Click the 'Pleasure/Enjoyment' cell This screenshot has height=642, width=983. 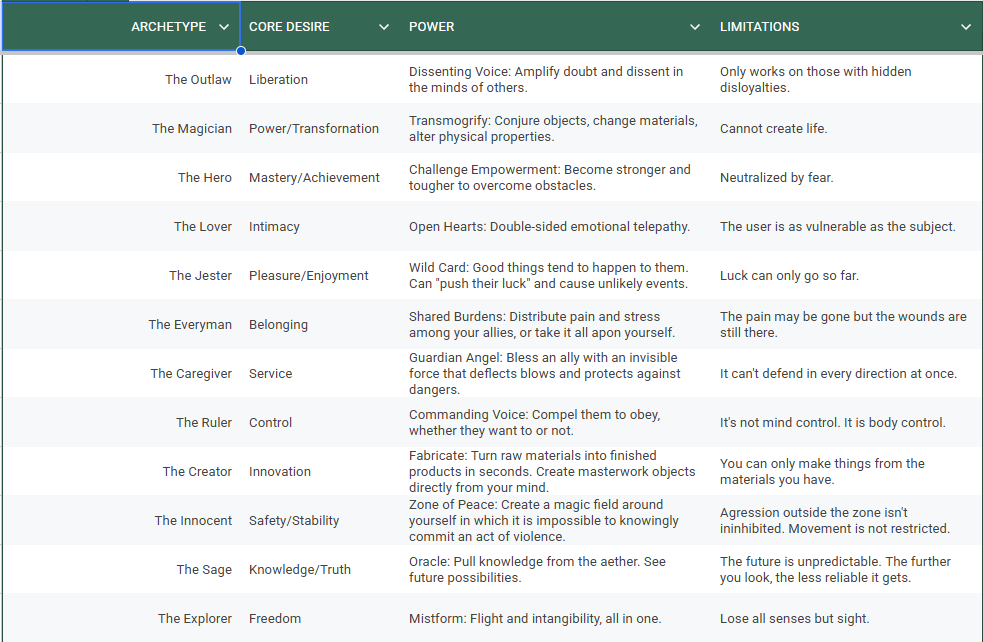coord(320,275)
